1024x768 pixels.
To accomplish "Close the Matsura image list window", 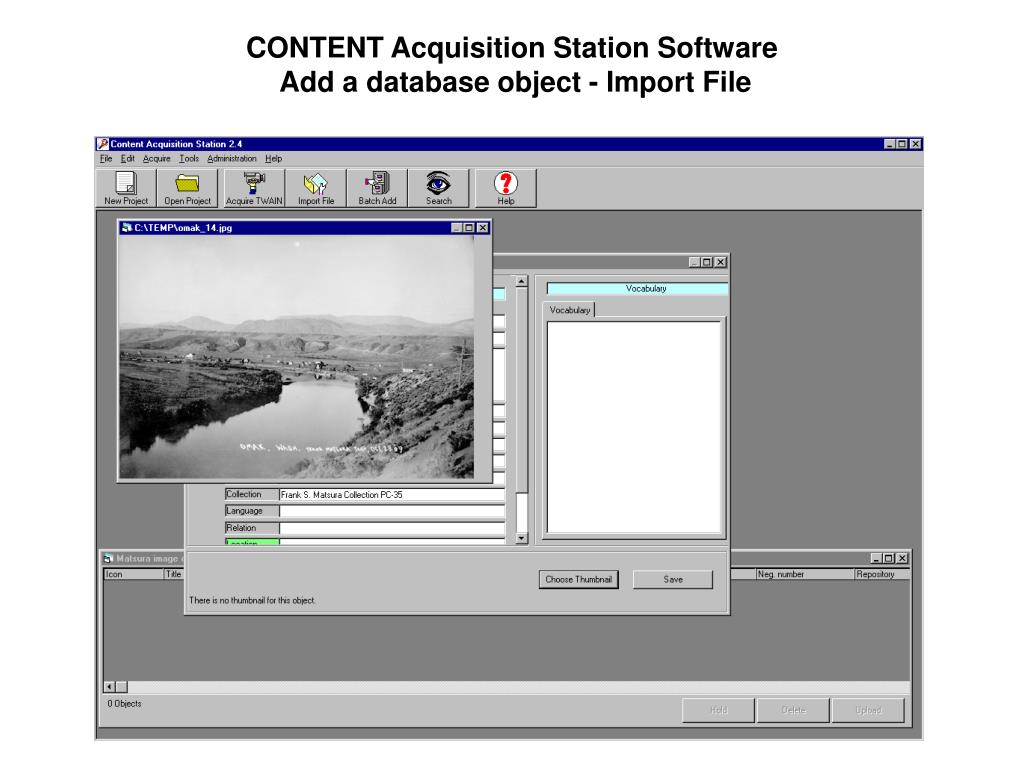I will 902,558.
